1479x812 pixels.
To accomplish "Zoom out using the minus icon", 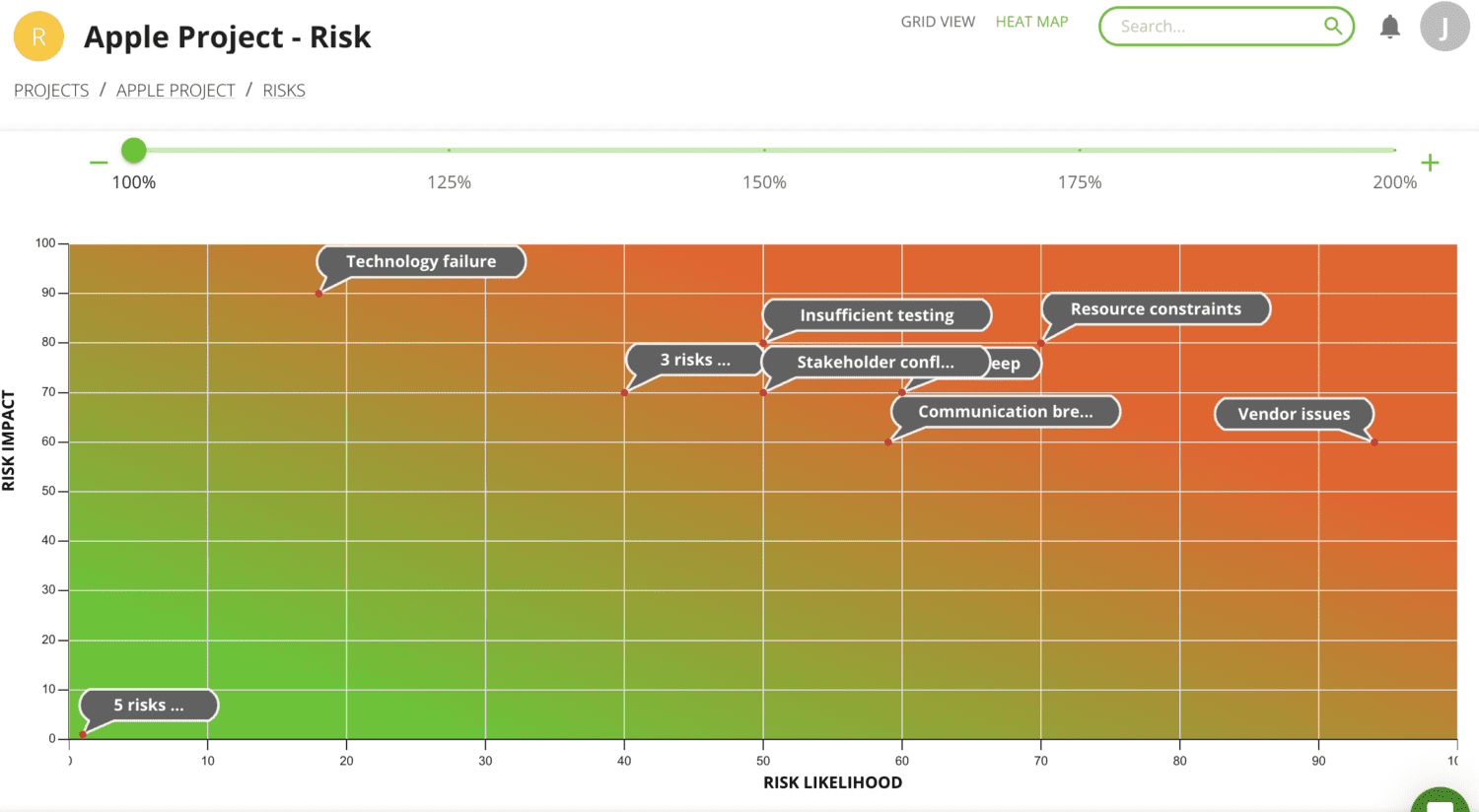I will click(98, 162).
